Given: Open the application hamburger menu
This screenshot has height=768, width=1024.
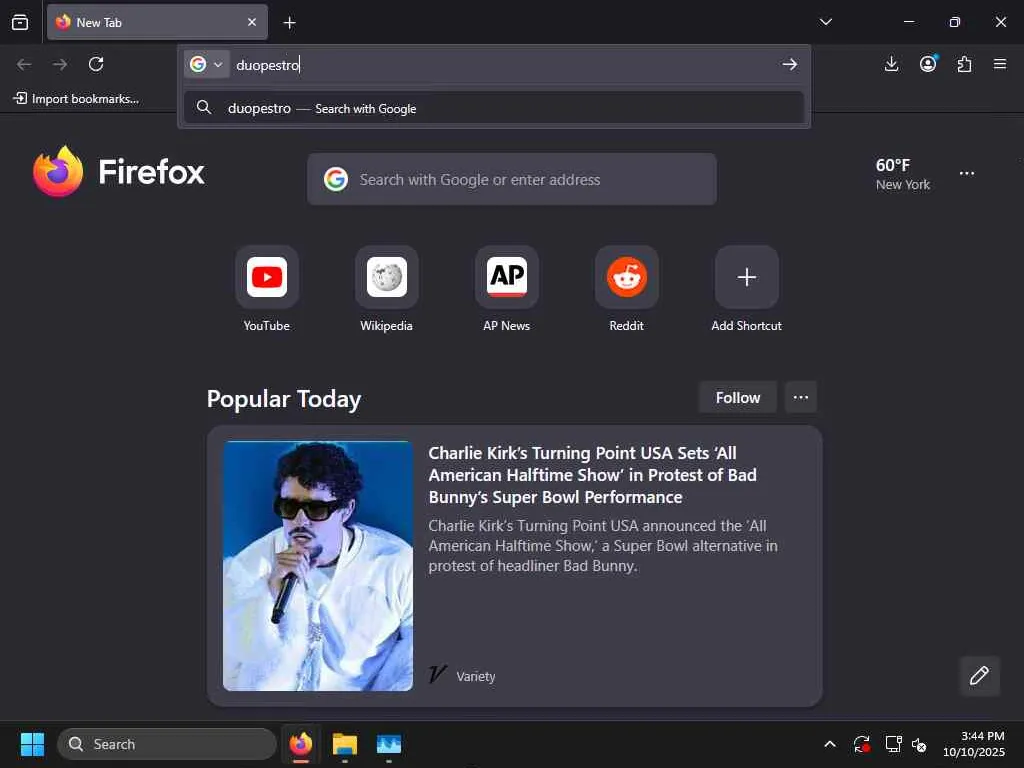Looking at the screenshot, I should coord(1000,64).
